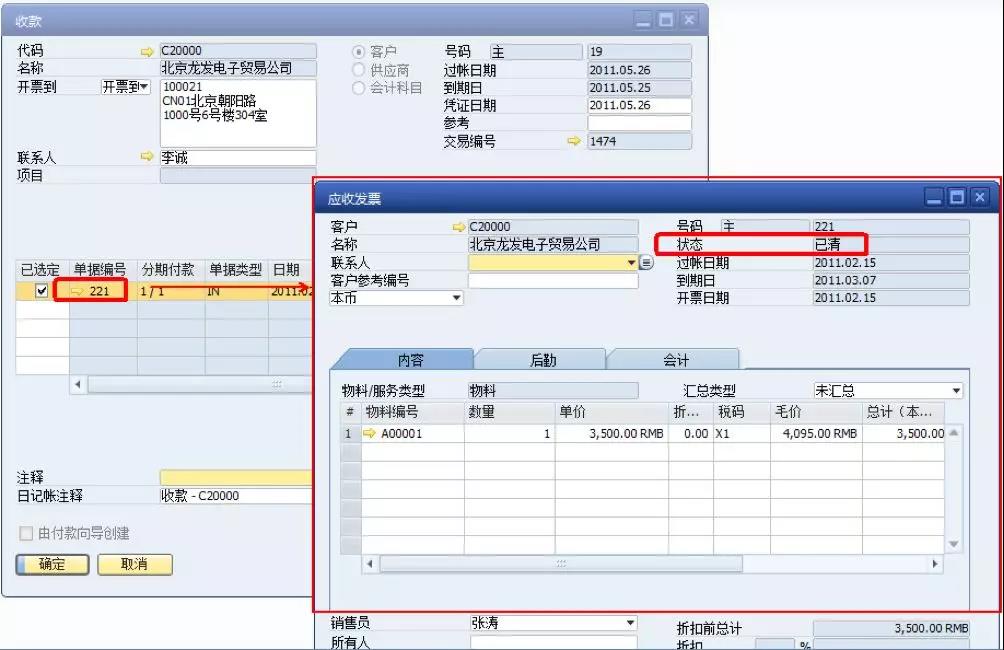Open the 汇总类型 dropdown showing 未汇总
The width and height of the screenshot is (1004, 650).
(956, 391)
